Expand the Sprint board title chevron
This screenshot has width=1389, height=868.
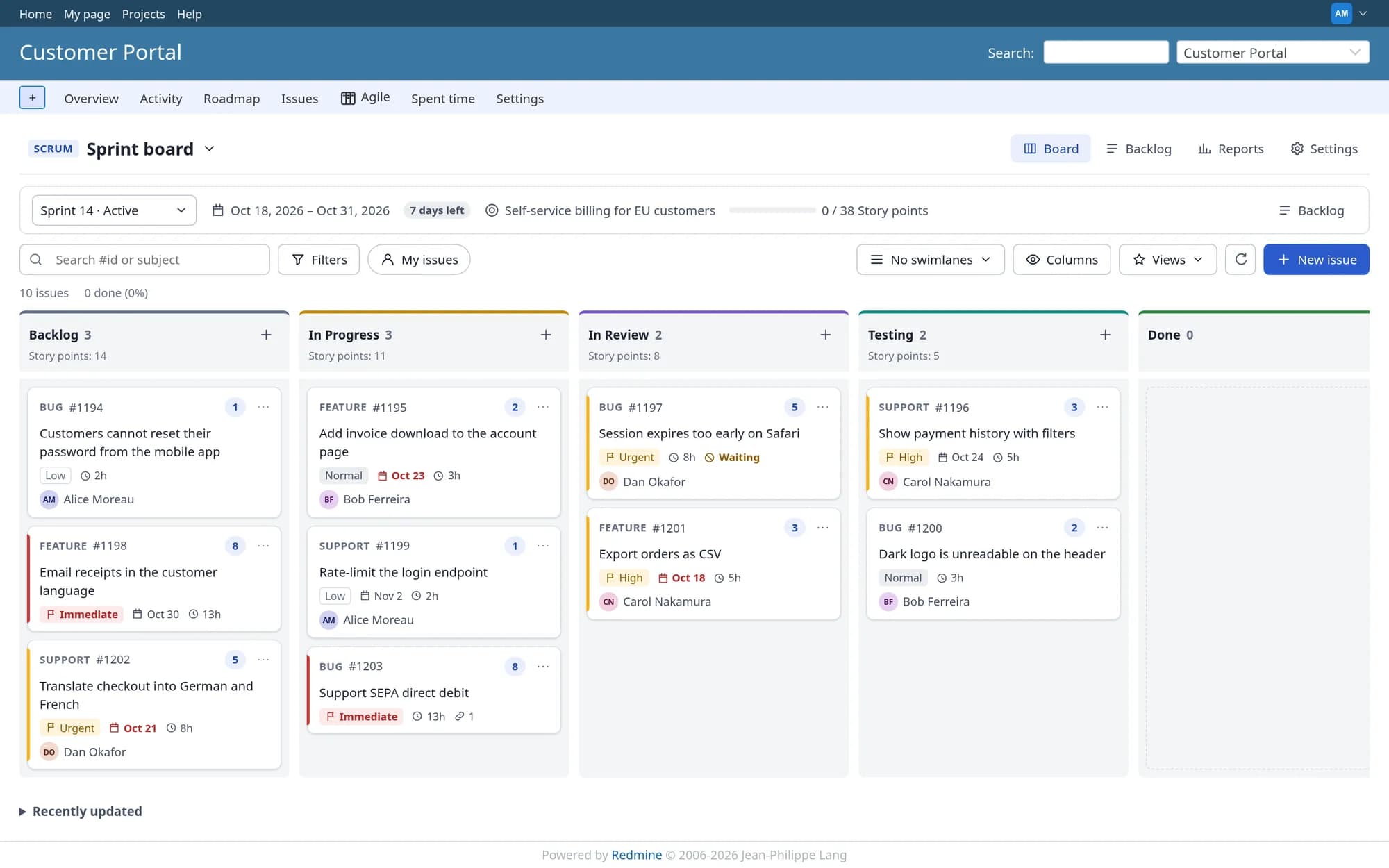click(x=210, y=149)
